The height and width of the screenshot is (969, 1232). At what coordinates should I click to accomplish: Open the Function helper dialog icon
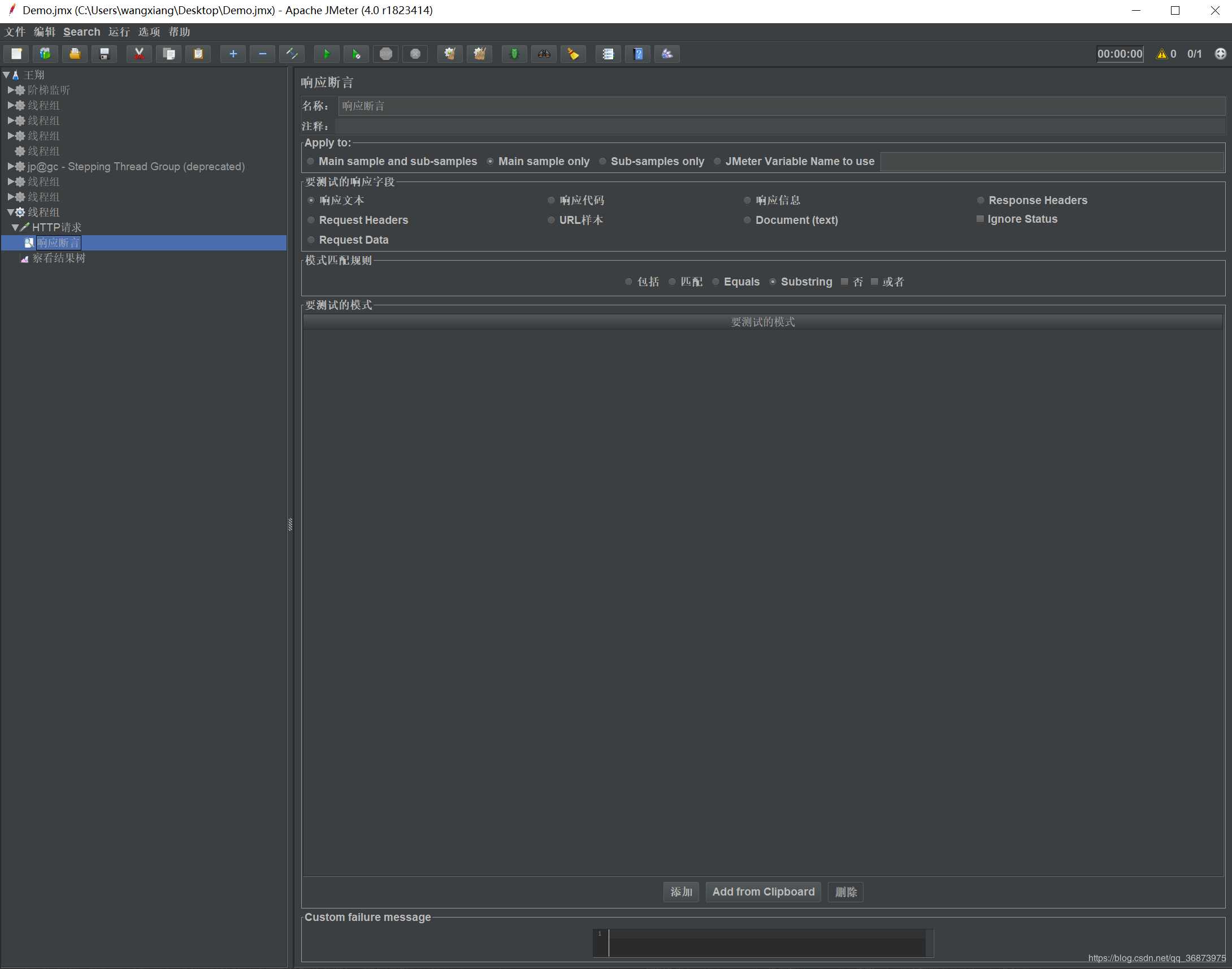(x=608, y=54)
